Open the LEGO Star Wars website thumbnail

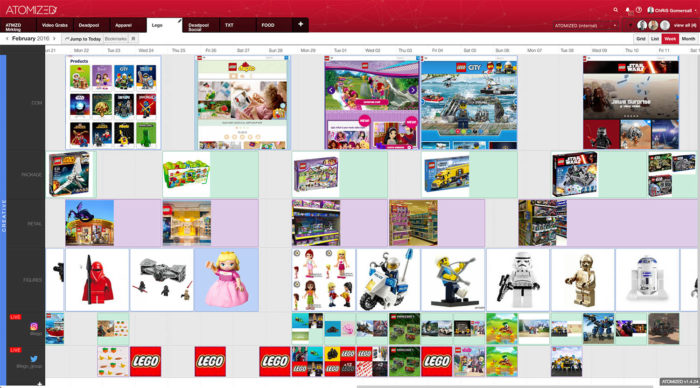click(x=631, y=102)
